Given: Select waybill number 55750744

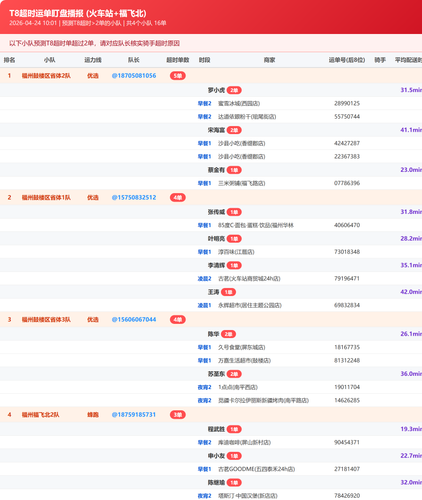Looking at the screenshot, I should click(347, 117).
